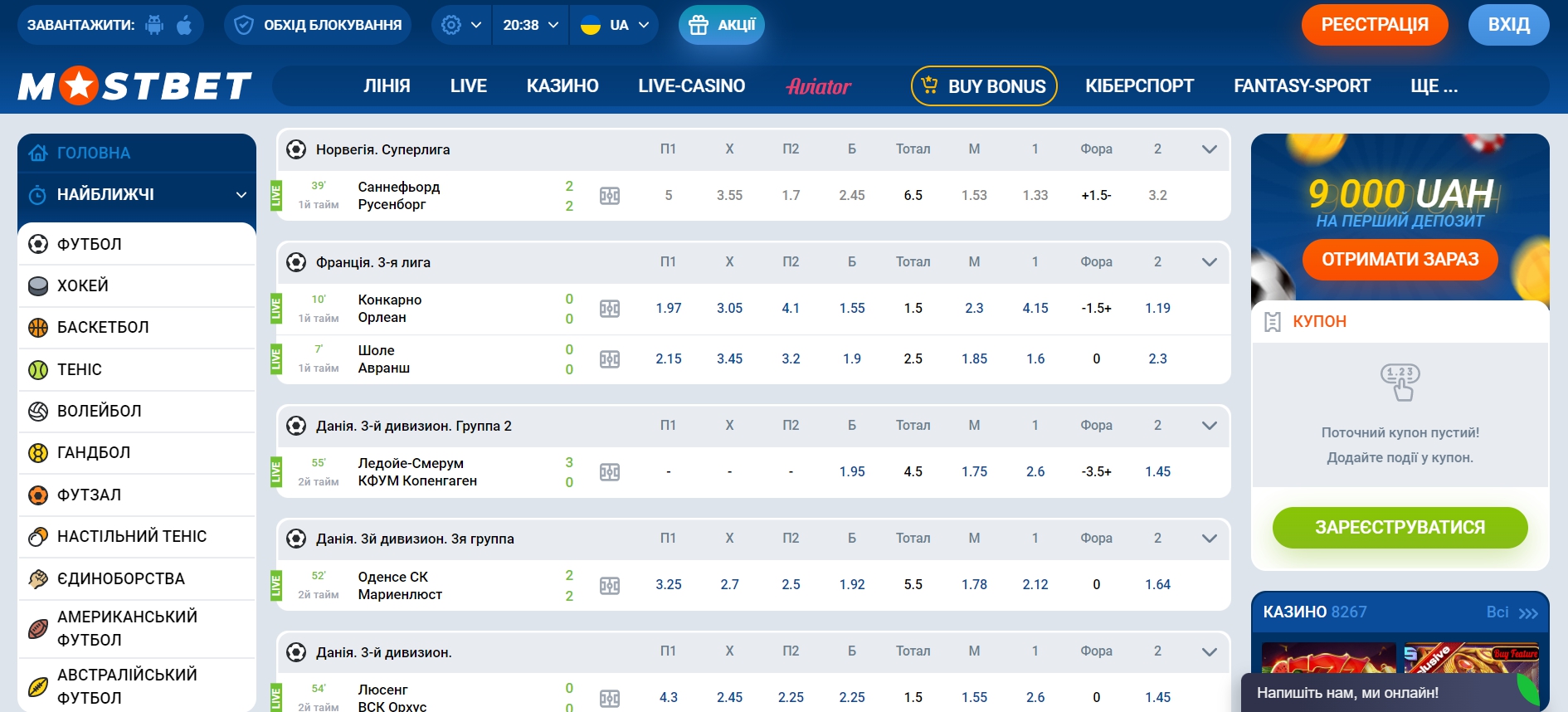Viewport: 1568px width, 712px height.
Task: Open the 20:38 time zone dropdown
Action: tap(530, 25)
